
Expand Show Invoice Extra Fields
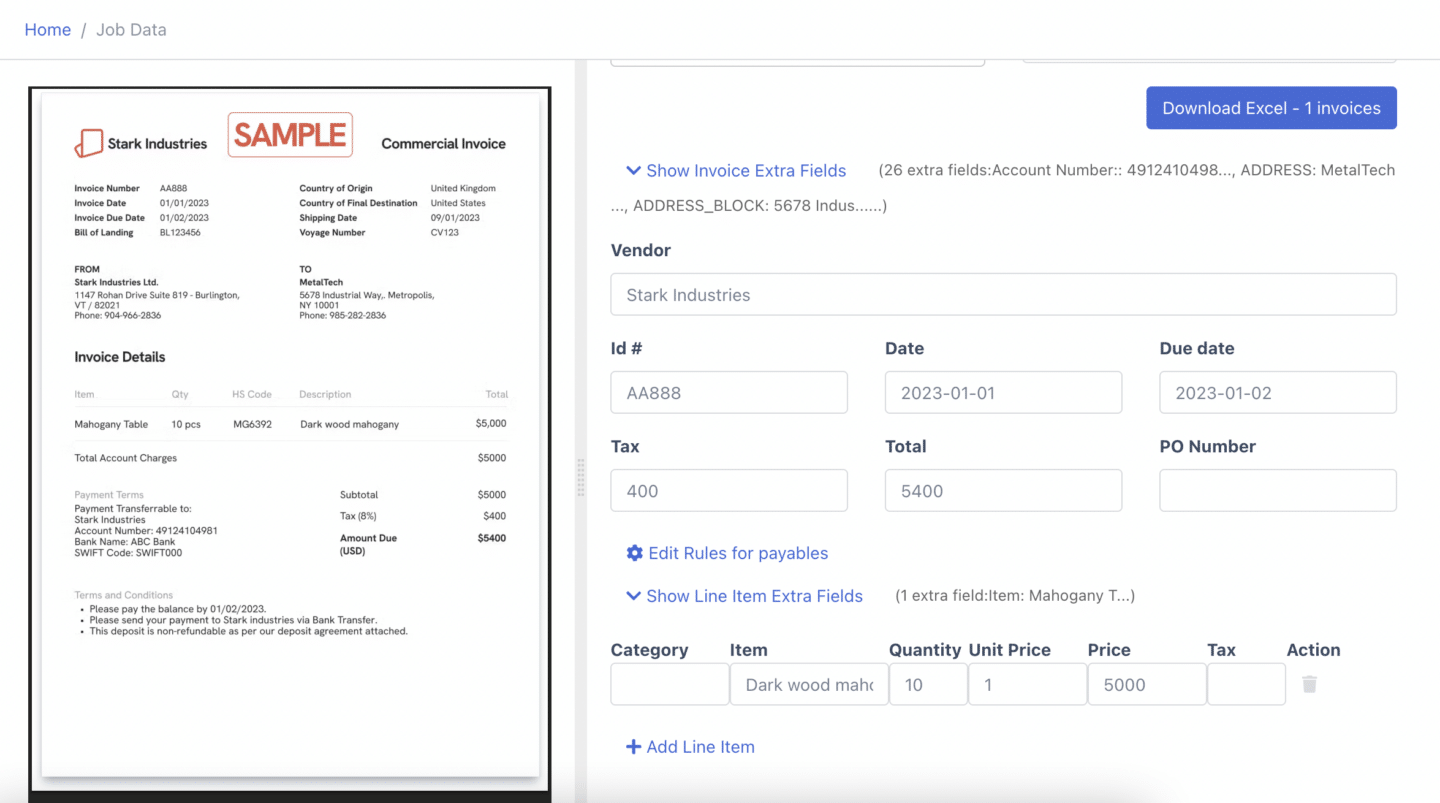pos(736,171)
